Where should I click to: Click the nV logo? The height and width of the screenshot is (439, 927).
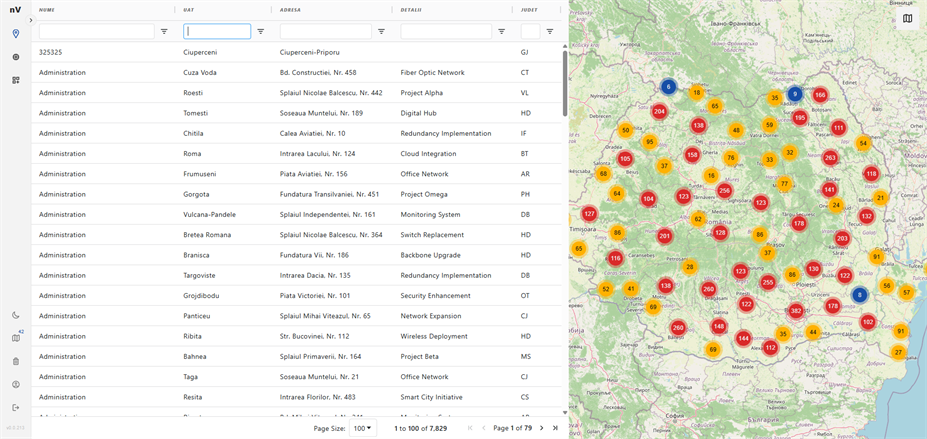15,9
